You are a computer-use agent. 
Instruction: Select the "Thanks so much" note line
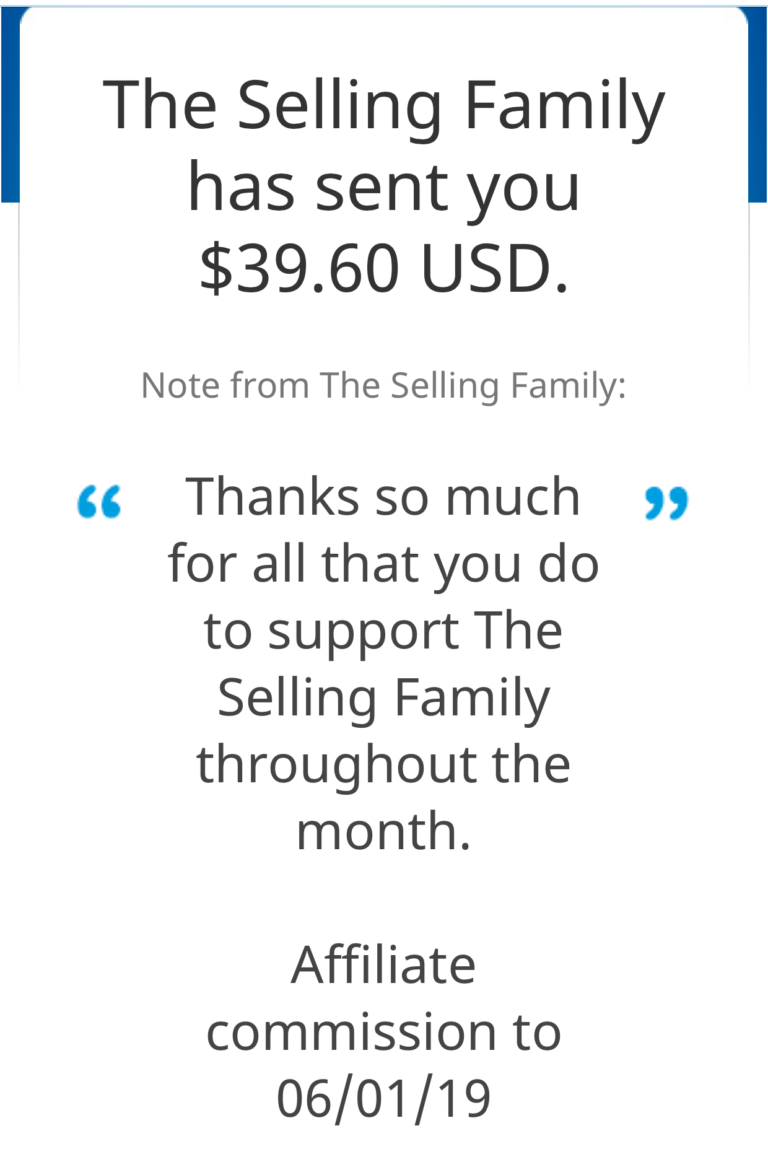point(383,497)
